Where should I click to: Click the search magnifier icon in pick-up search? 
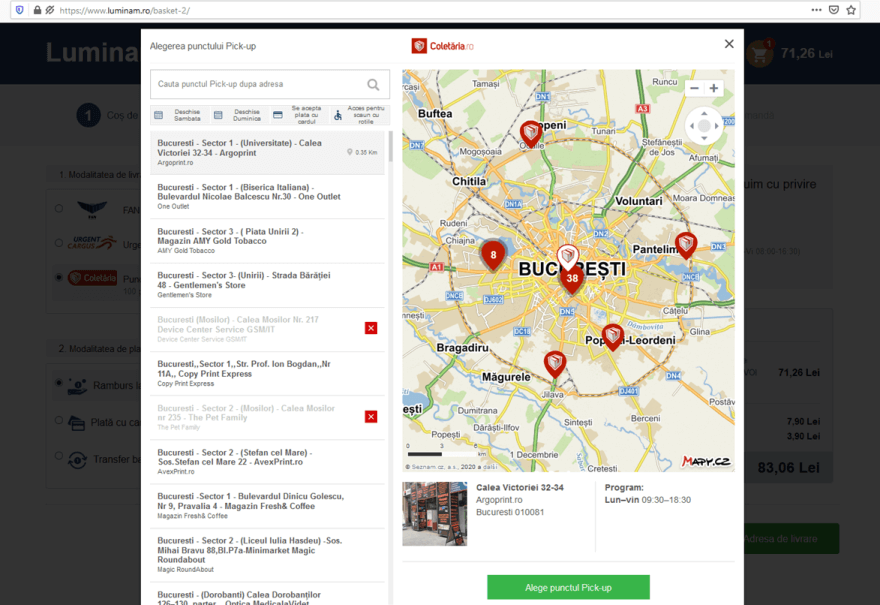click(x=373, y=84)
